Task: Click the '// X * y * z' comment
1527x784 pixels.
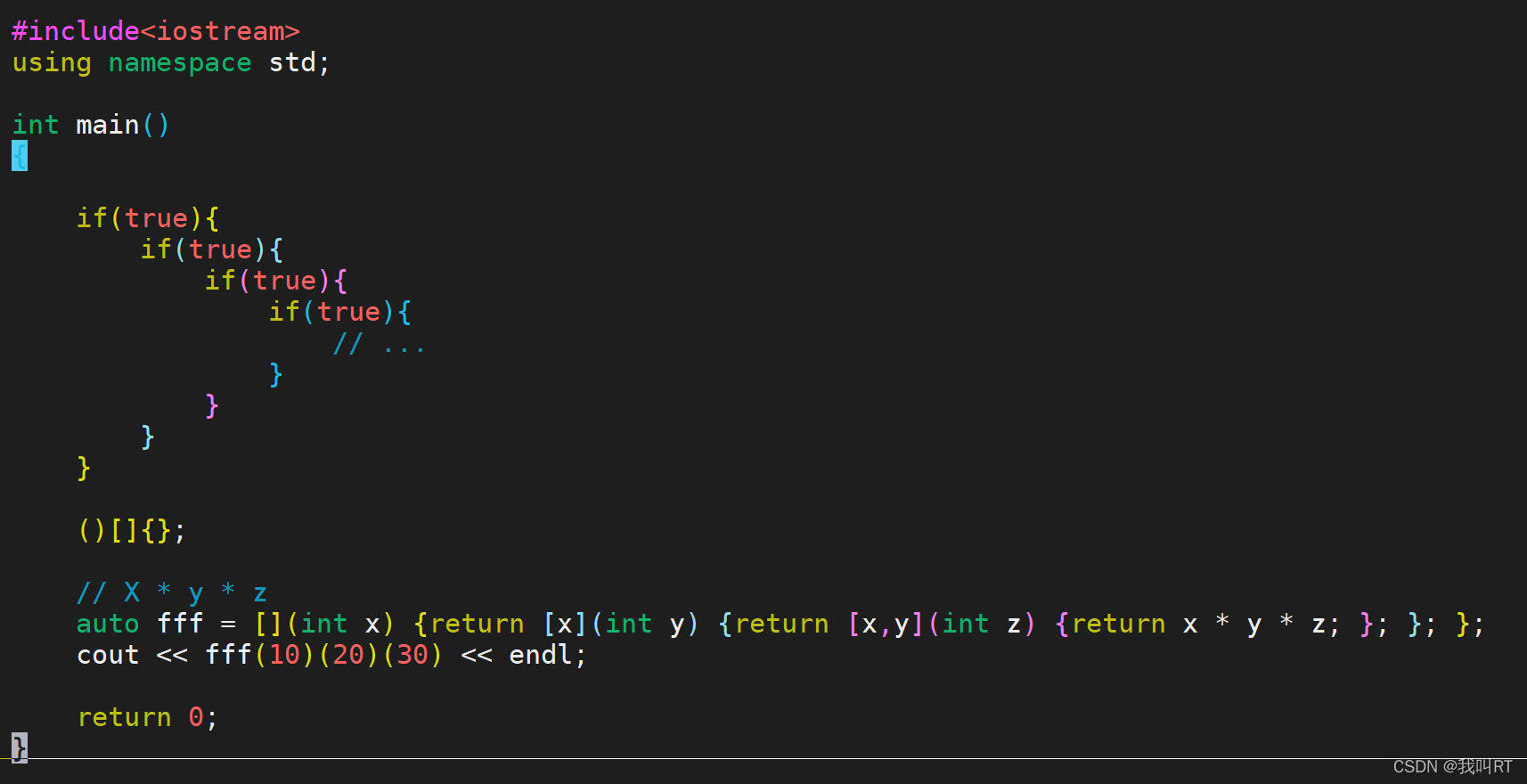Action: 172,592
